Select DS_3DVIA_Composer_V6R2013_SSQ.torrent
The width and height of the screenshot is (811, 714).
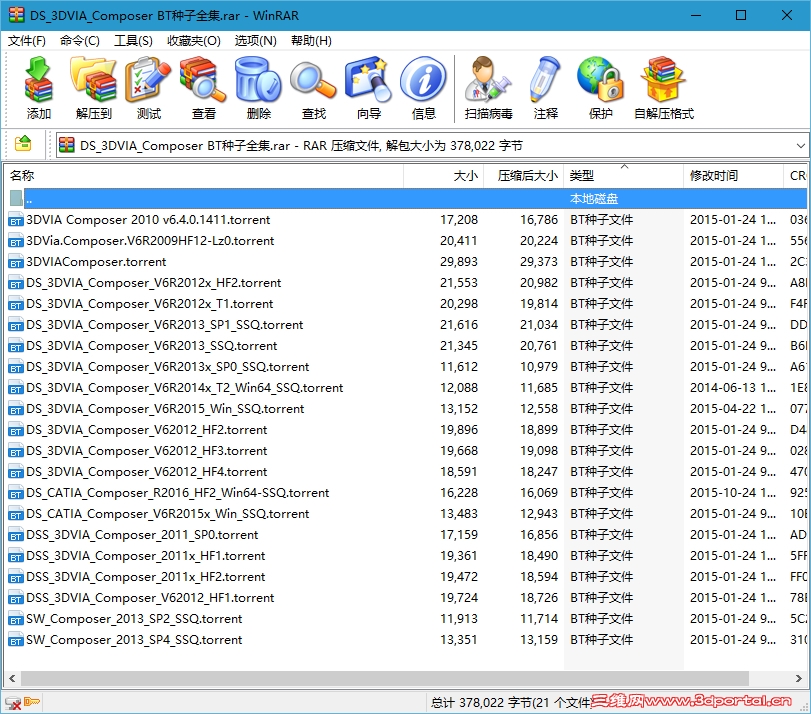click(406, 346)
